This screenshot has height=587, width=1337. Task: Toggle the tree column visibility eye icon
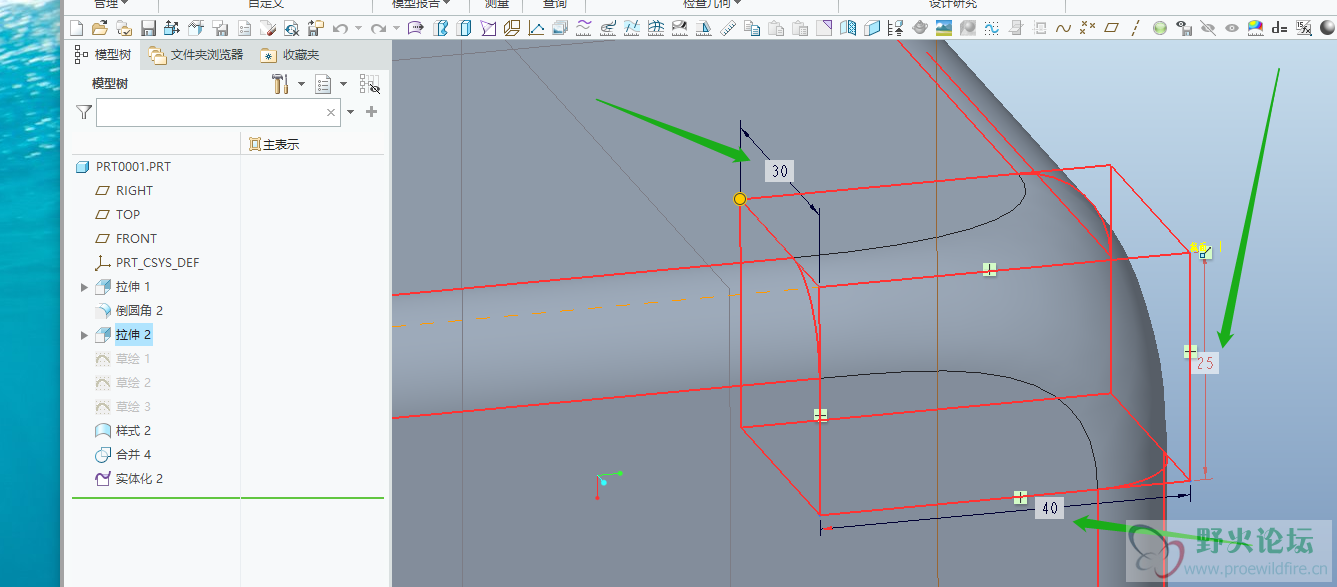click(x=370, y=84)
